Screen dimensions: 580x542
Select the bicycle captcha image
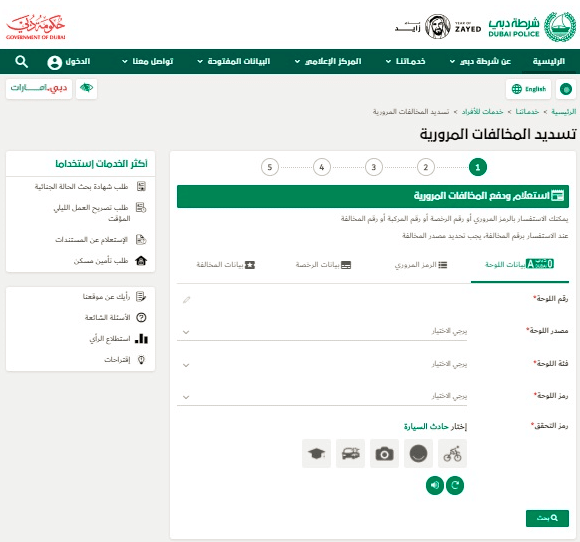click(x=452, y=453)
